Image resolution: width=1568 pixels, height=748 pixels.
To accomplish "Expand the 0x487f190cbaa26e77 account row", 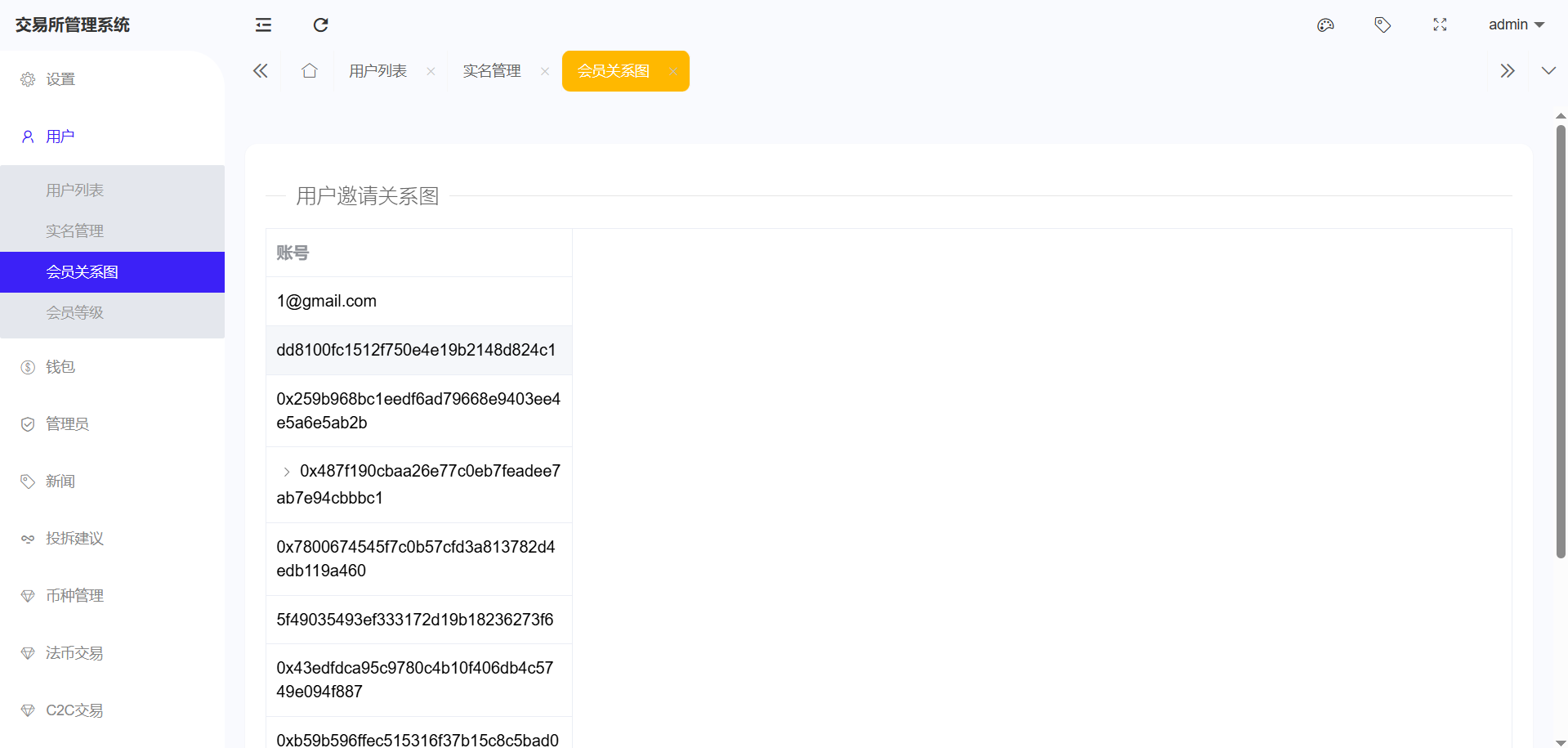I will [x=287, y=472].
